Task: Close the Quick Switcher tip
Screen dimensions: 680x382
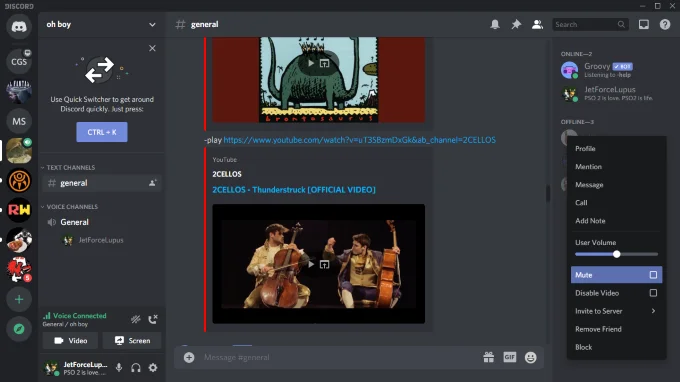Action: [x=152, y=48]
